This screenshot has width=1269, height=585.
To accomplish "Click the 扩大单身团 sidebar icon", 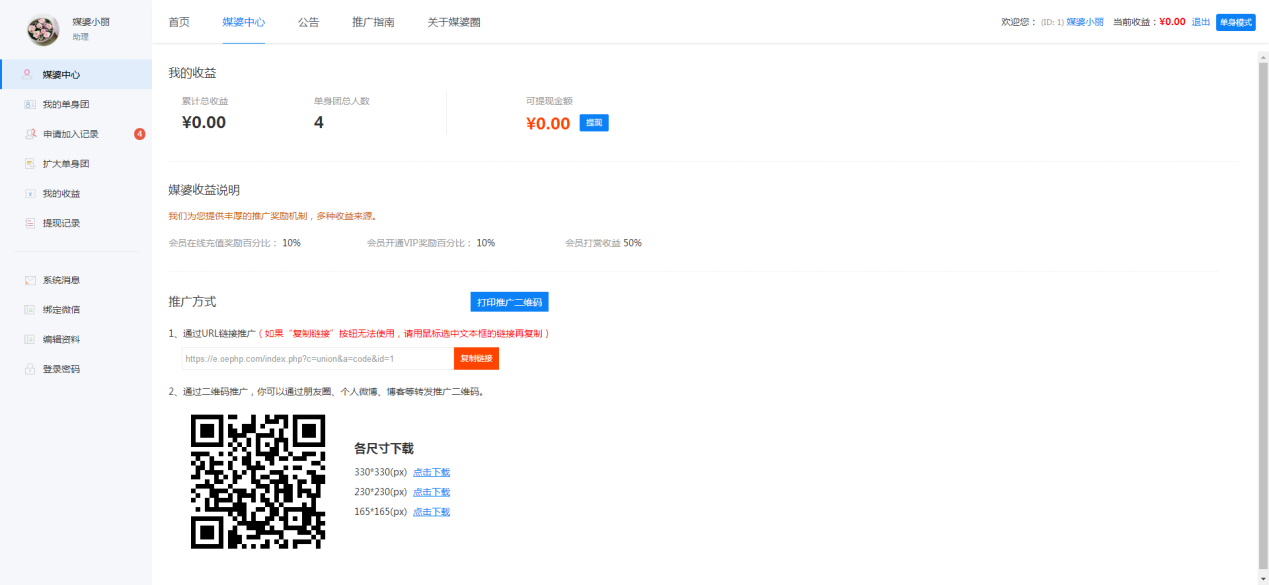I will [x=30, y=164].
